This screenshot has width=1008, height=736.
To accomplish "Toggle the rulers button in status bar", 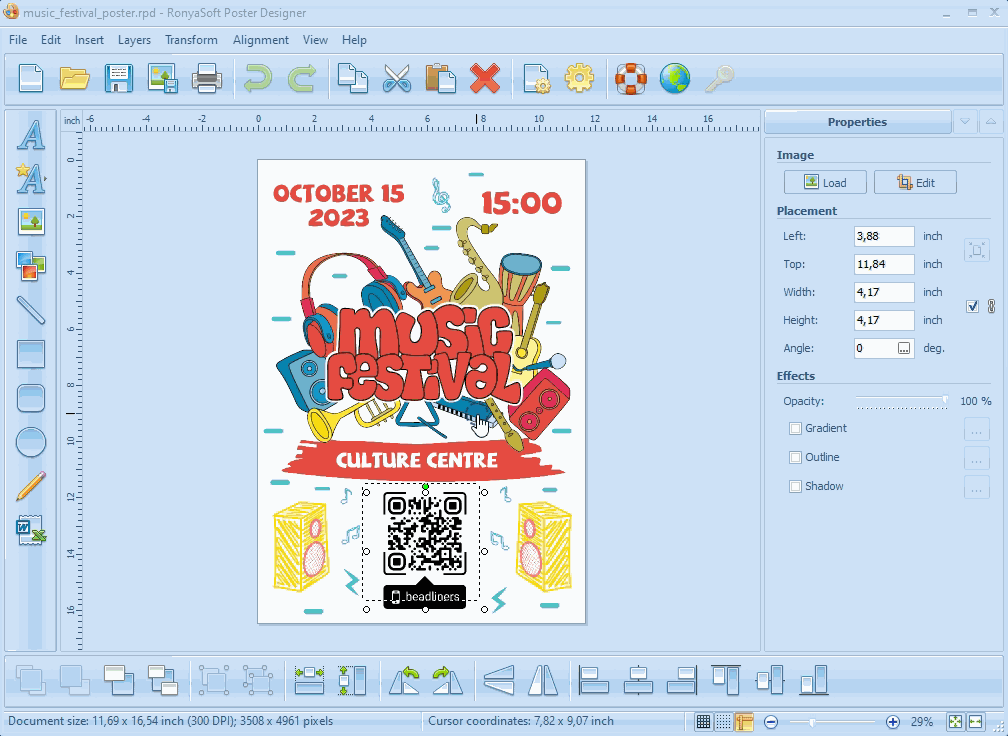I will click(x=744, y=721).
